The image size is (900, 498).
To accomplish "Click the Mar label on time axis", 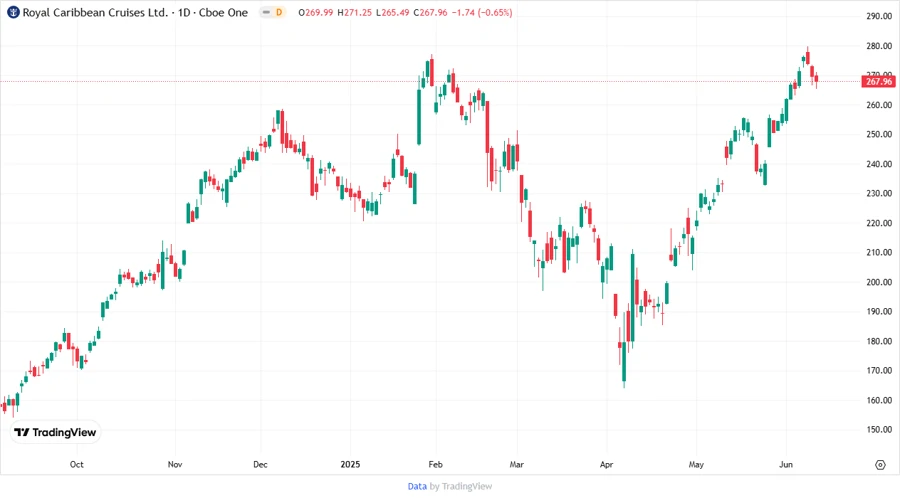I will point(517,464).
